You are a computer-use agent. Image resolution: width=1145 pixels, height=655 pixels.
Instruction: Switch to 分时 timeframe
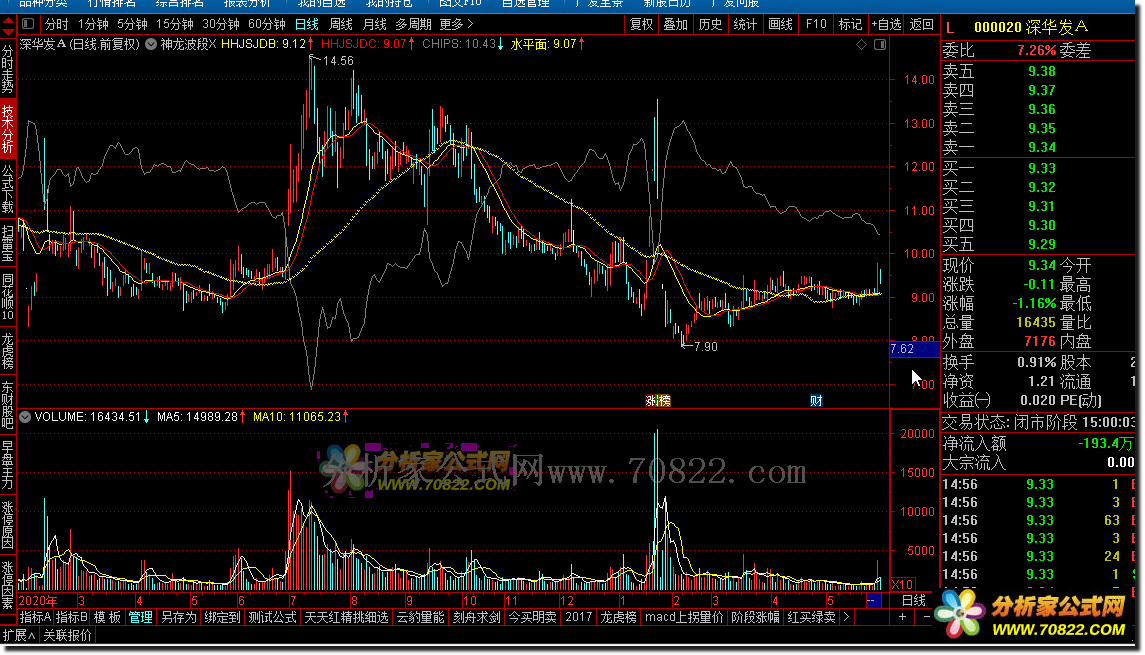56,24
